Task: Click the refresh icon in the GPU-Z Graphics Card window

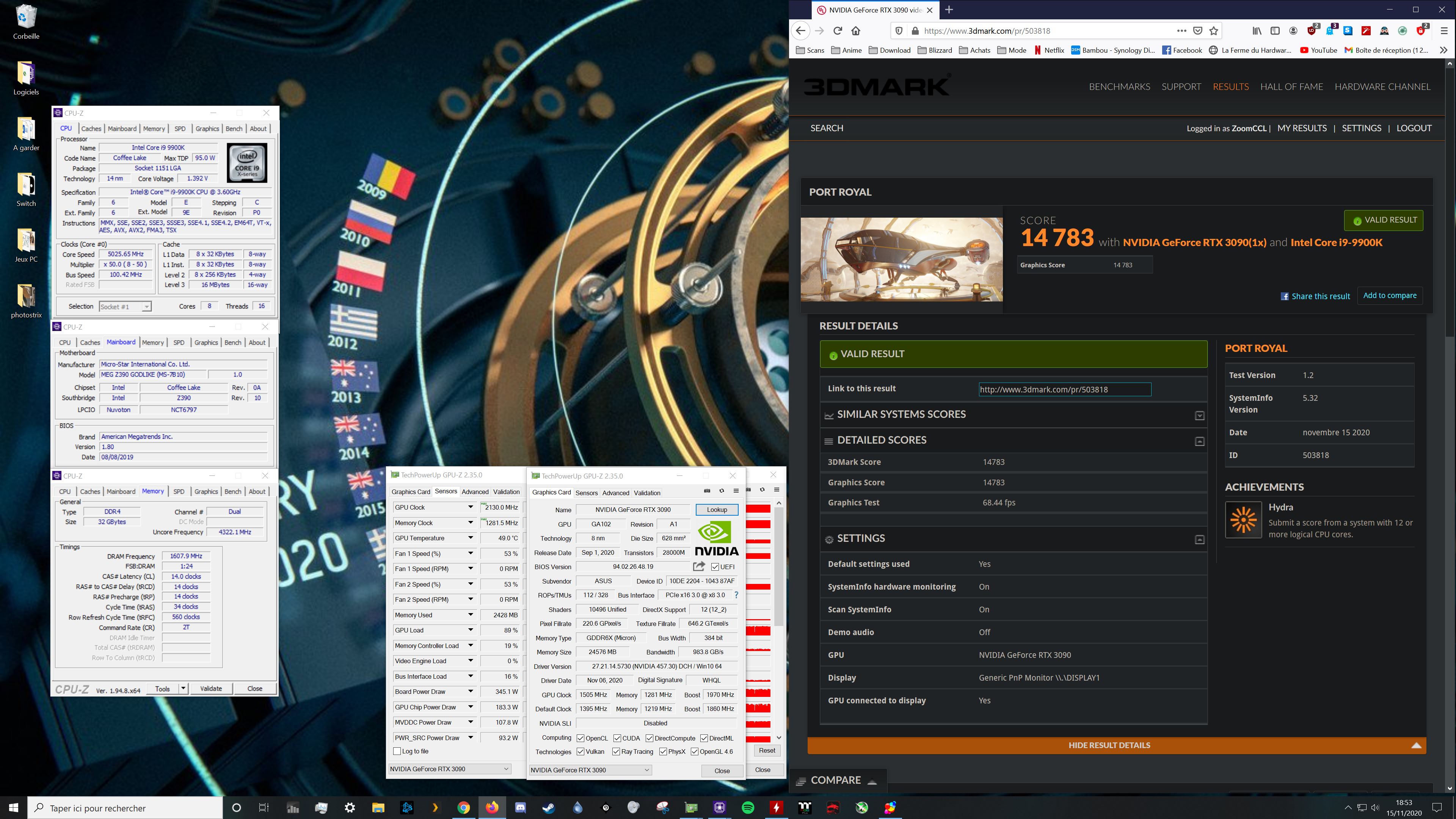Action: pyautogui.click(x=721, y=491)
